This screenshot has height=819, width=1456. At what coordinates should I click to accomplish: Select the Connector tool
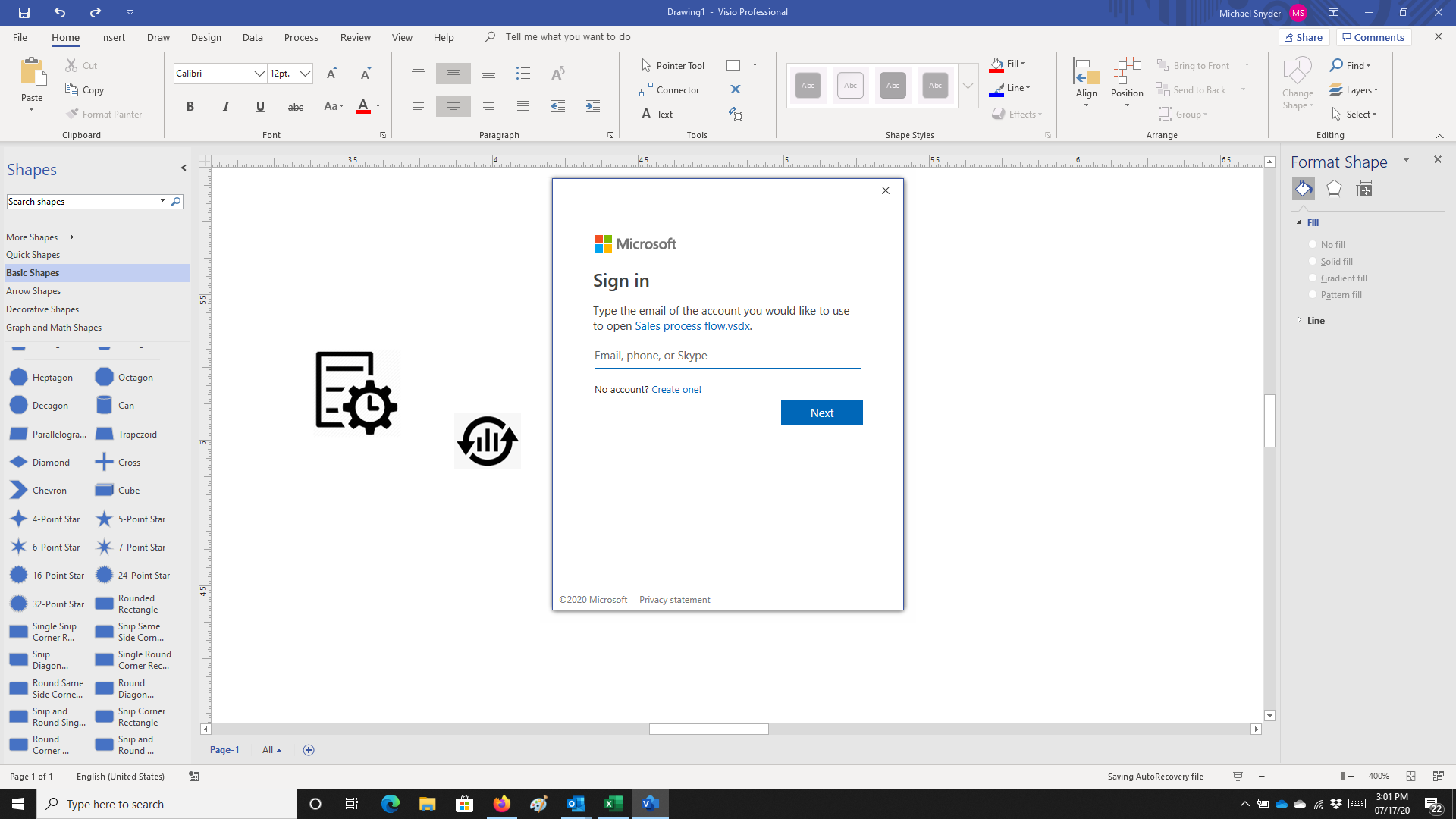670,89
